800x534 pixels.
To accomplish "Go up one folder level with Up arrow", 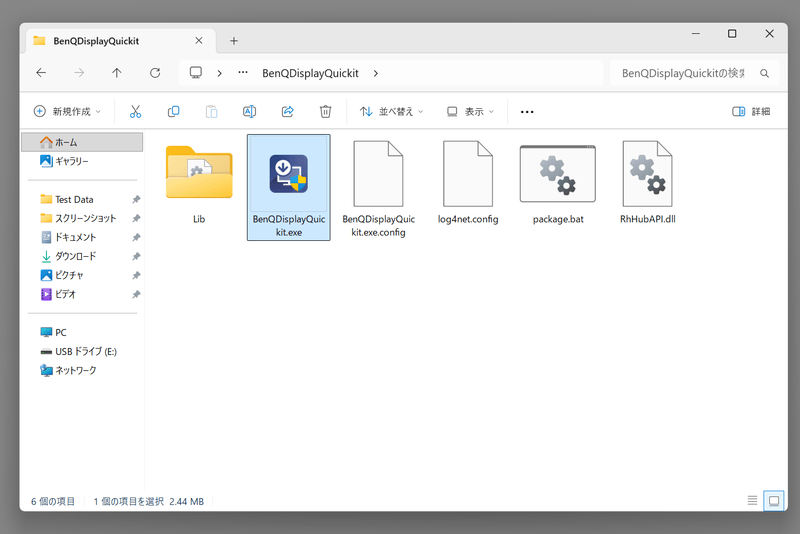I will click(x=117, y=73).
